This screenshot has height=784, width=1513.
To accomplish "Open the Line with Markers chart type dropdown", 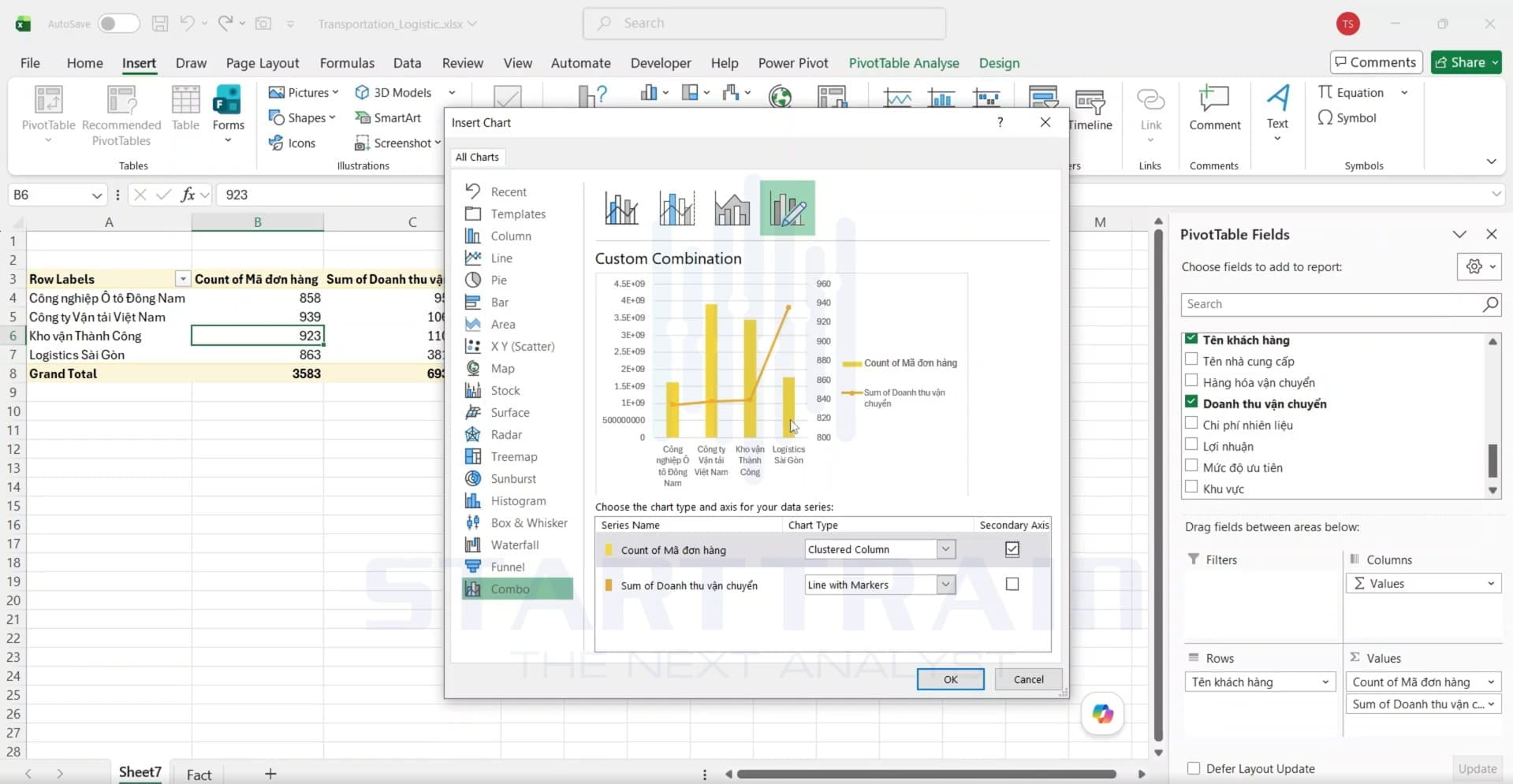I will click(x=945, y=585).
